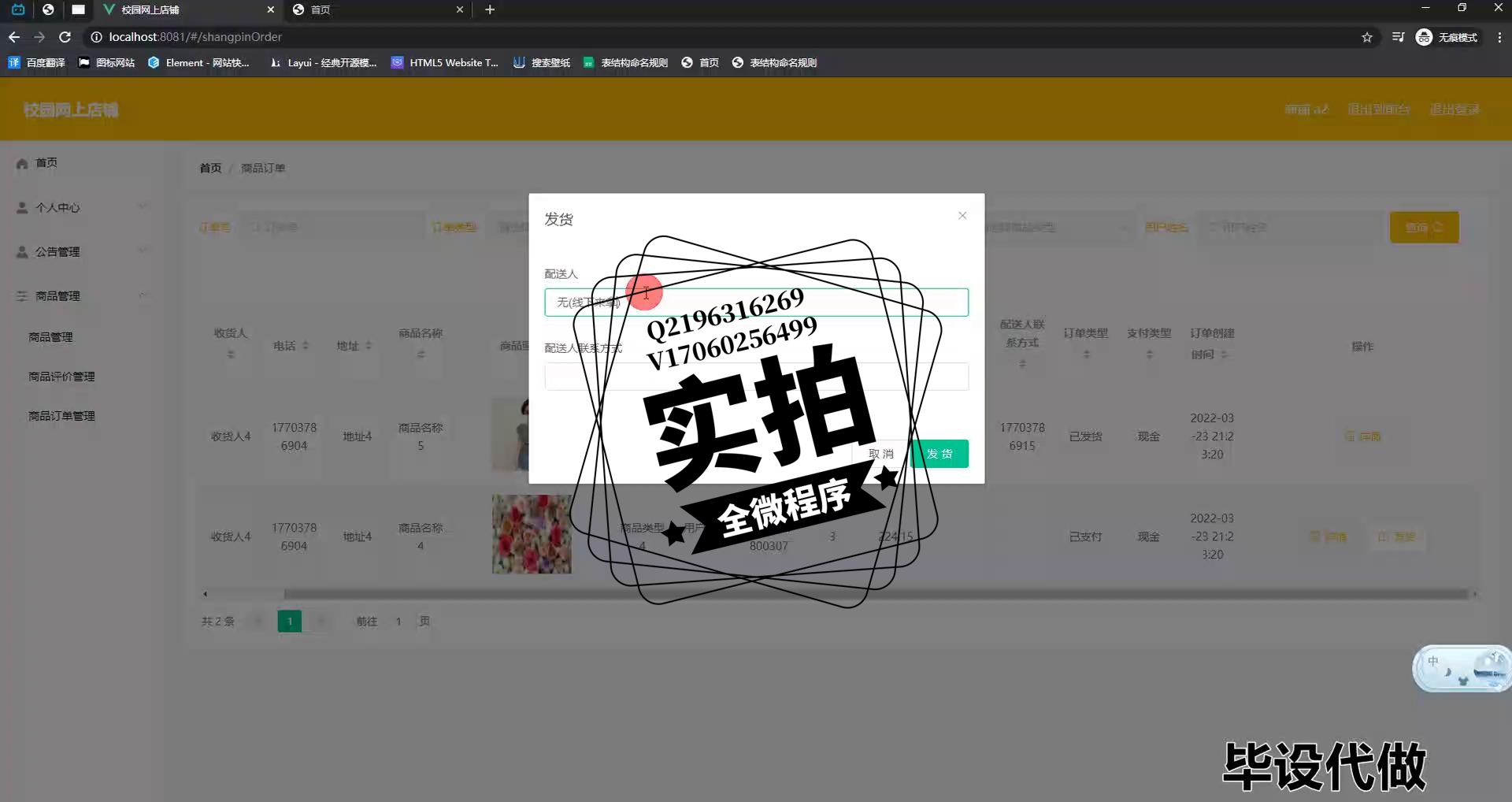Open 图标网站 bookmark
Viewport: 1512px width, 802px height.
(x=106, y=62)
